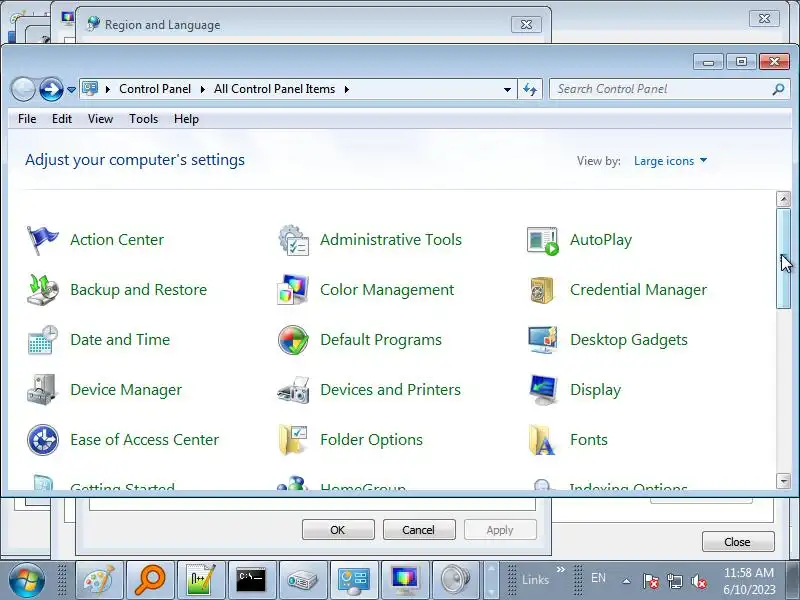Screen dimensions: 800x600
Task: Click the scrollbar down arrow
Action: (x=783, y=481)
